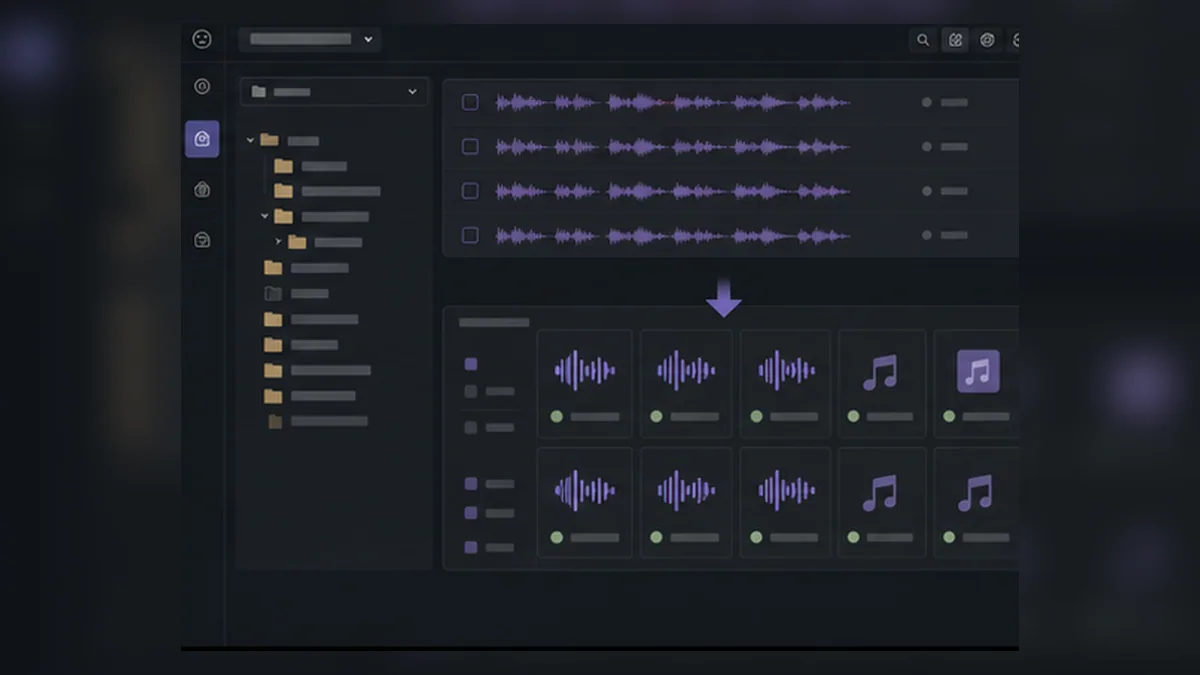Open the first waveform card in top grid row
The image size is (1200, 675).
coord(585,384)
